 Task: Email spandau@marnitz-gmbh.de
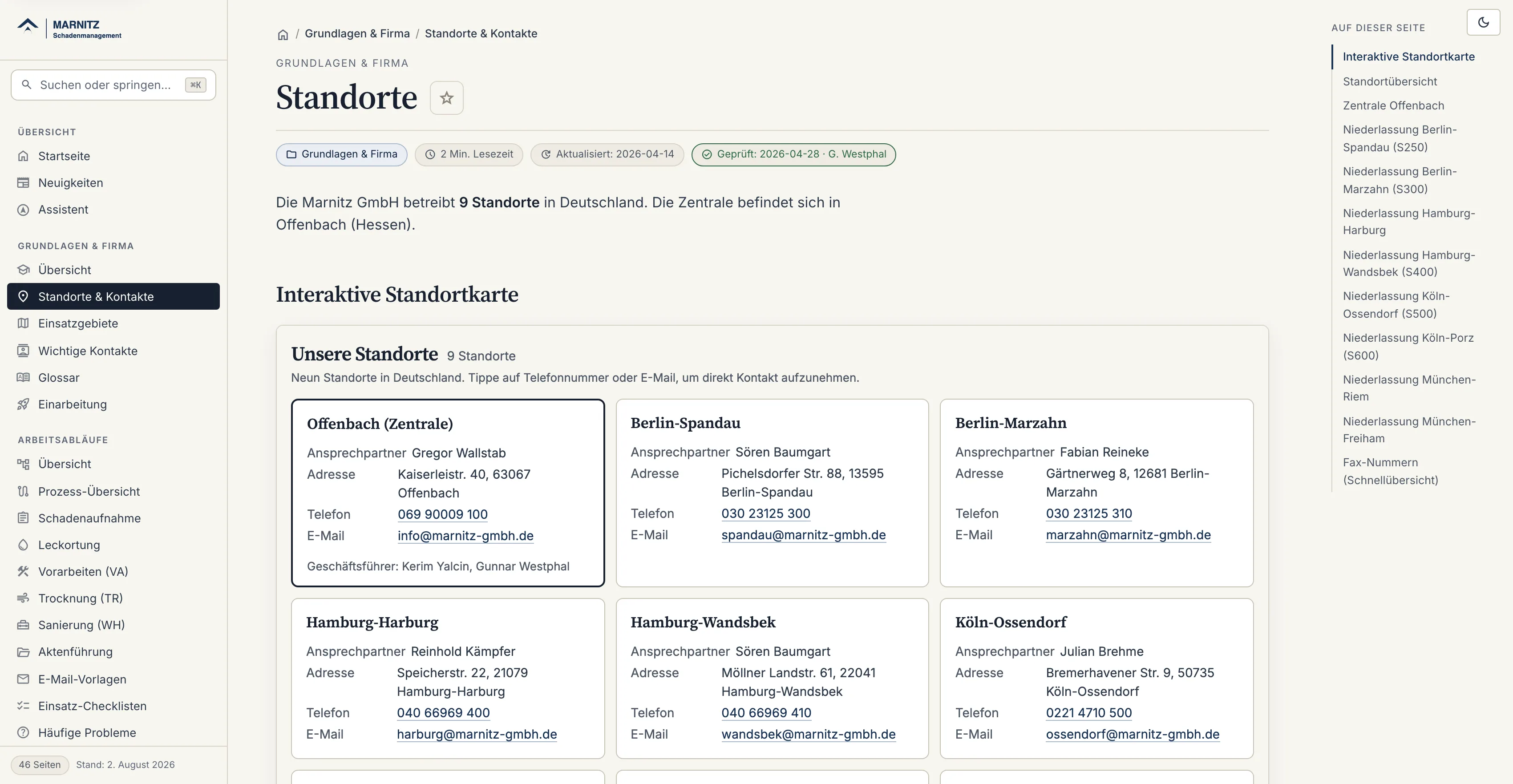click(803, 535)
